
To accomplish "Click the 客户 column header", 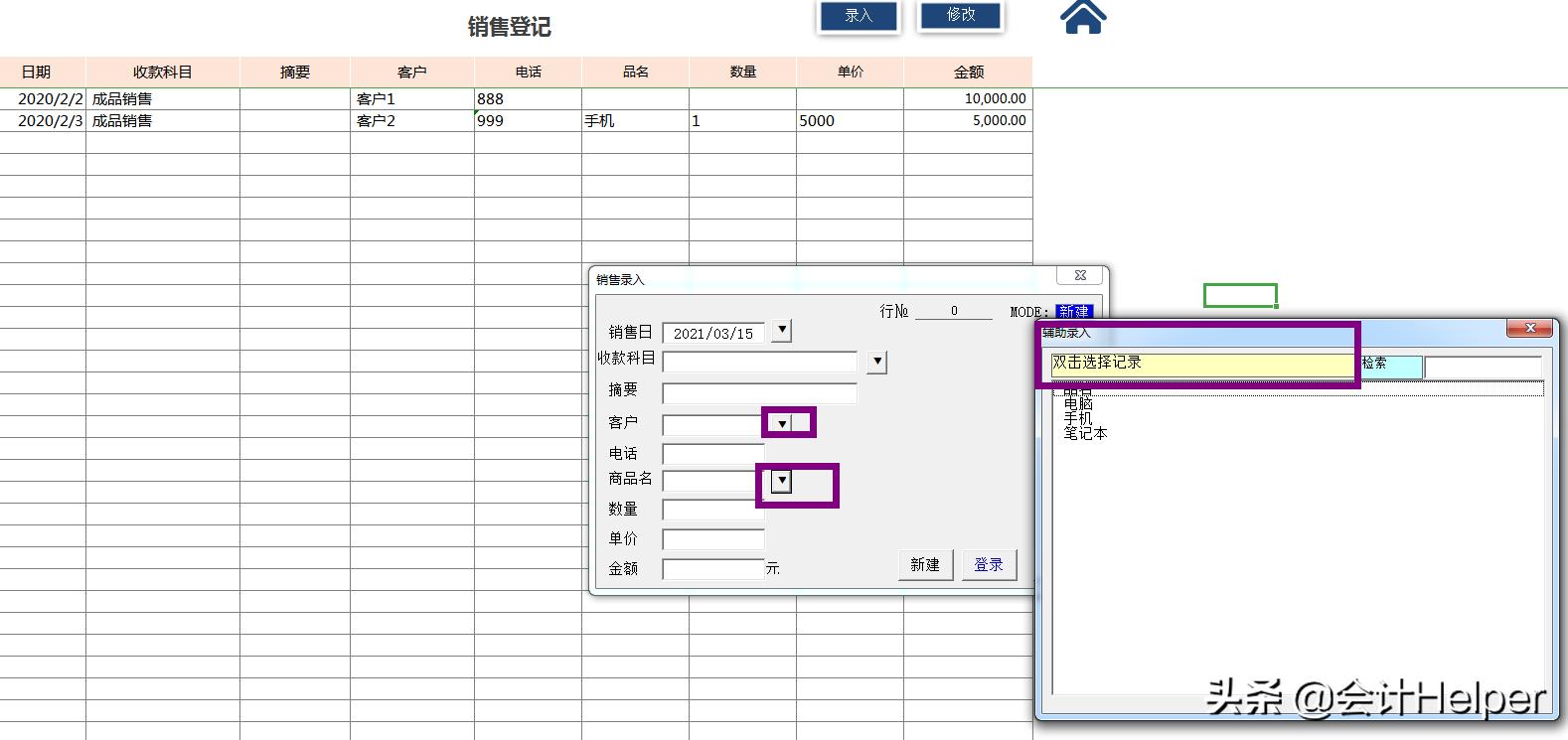I will (x=412, y=72).
